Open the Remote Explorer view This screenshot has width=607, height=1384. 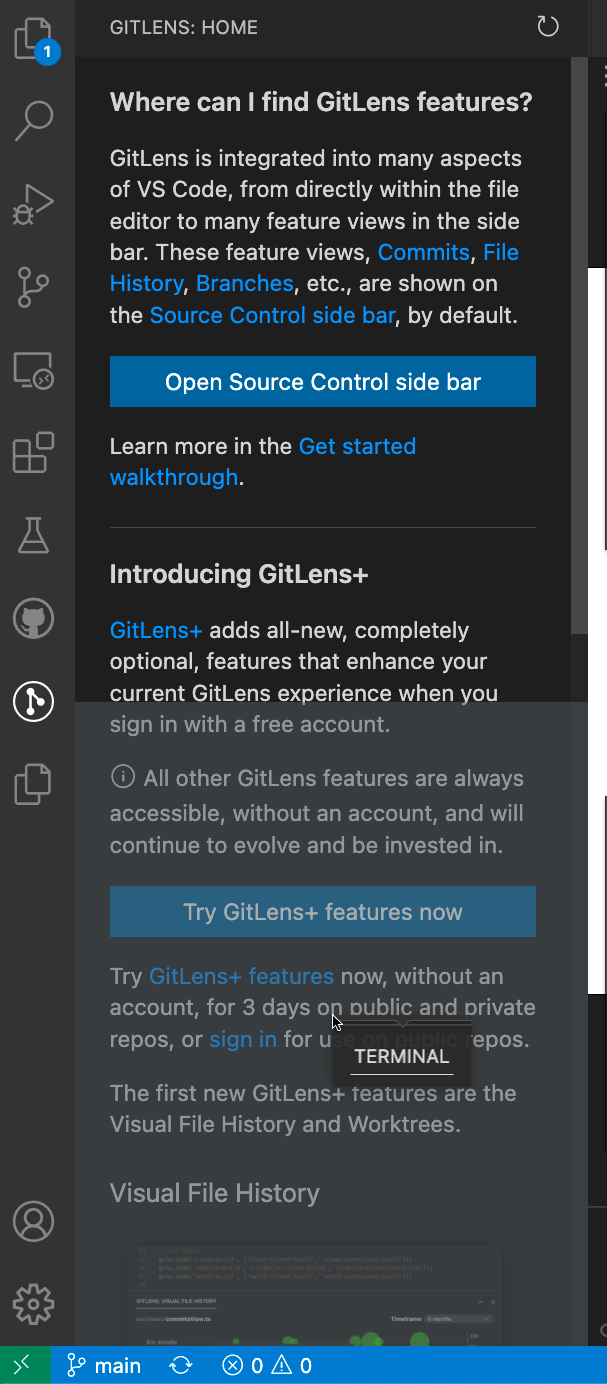pyautogui.click(x=33, y=370)
